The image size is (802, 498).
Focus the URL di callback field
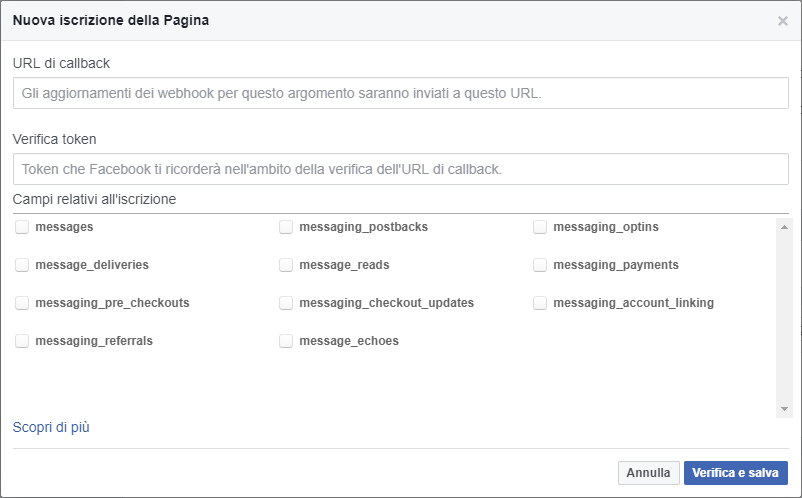pos(400,93)
